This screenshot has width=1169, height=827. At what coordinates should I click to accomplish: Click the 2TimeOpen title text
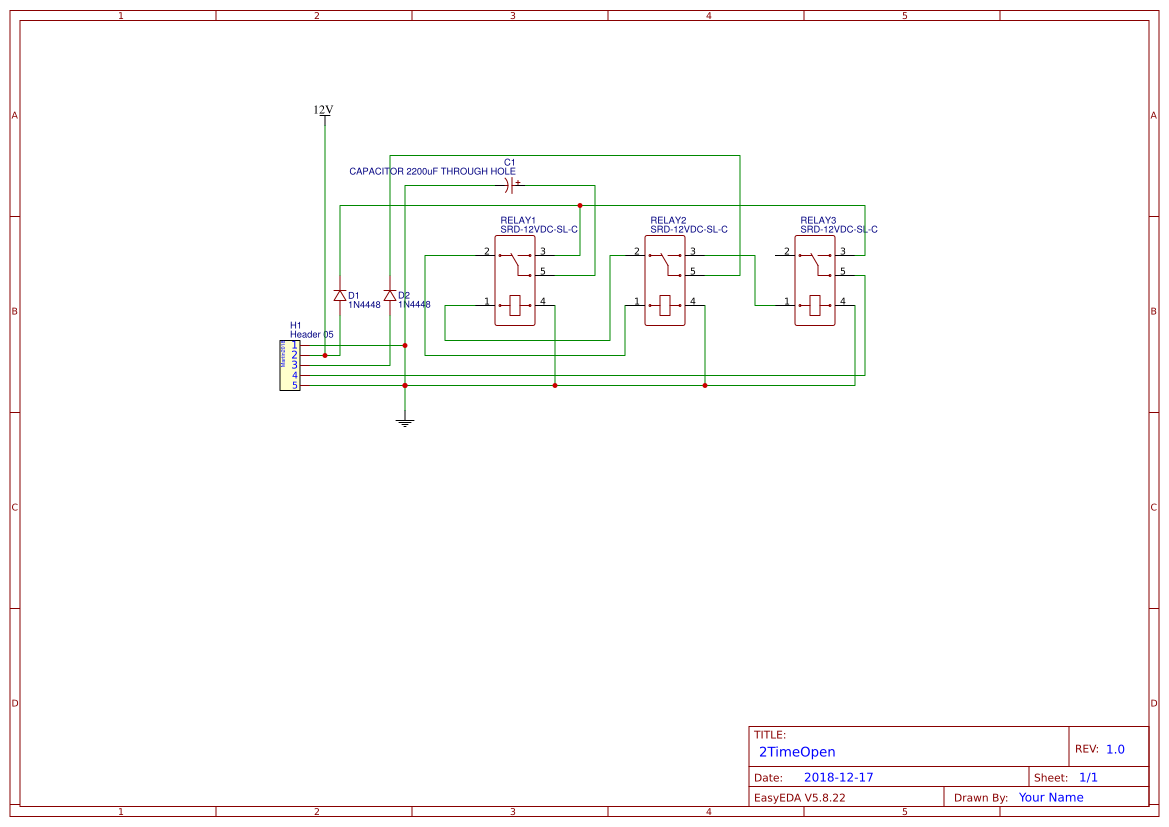(x=795, y=752)
